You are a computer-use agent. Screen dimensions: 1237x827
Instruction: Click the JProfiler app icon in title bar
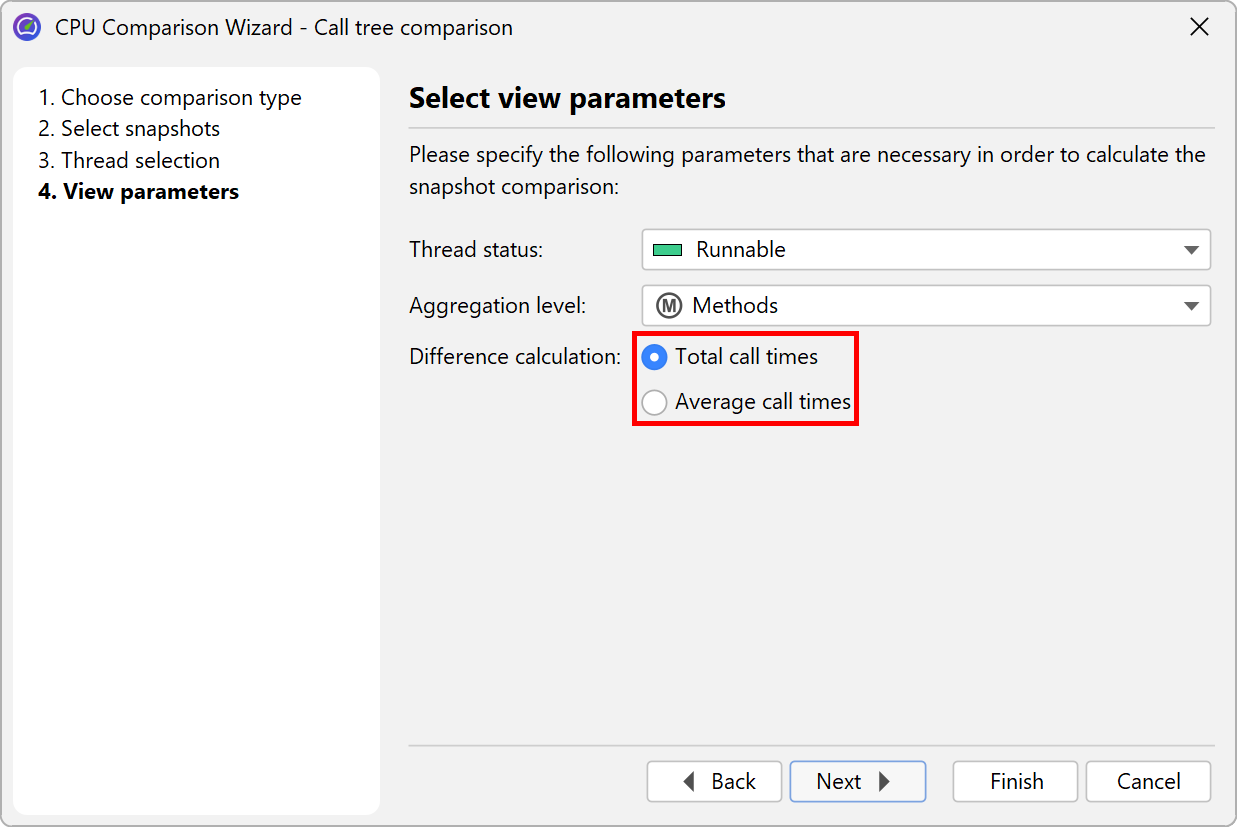click(x=27, y=27)
